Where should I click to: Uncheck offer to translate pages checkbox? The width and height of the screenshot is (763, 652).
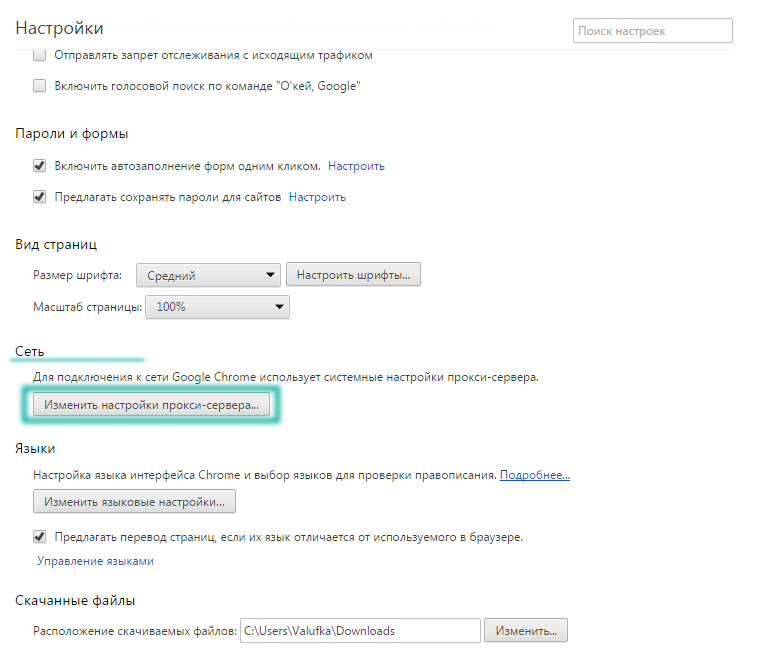(39, 537)
